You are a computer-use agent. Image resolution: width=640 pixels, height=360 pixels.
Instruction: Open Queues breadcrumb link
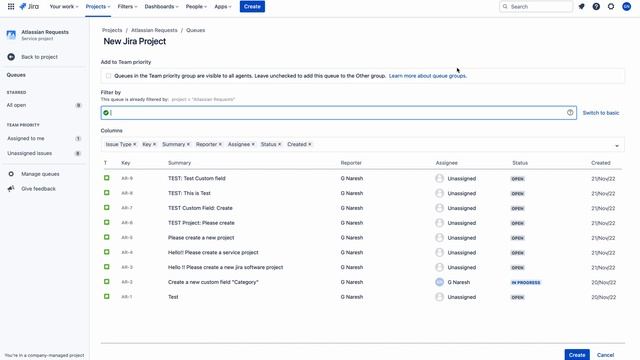(196, 30)
